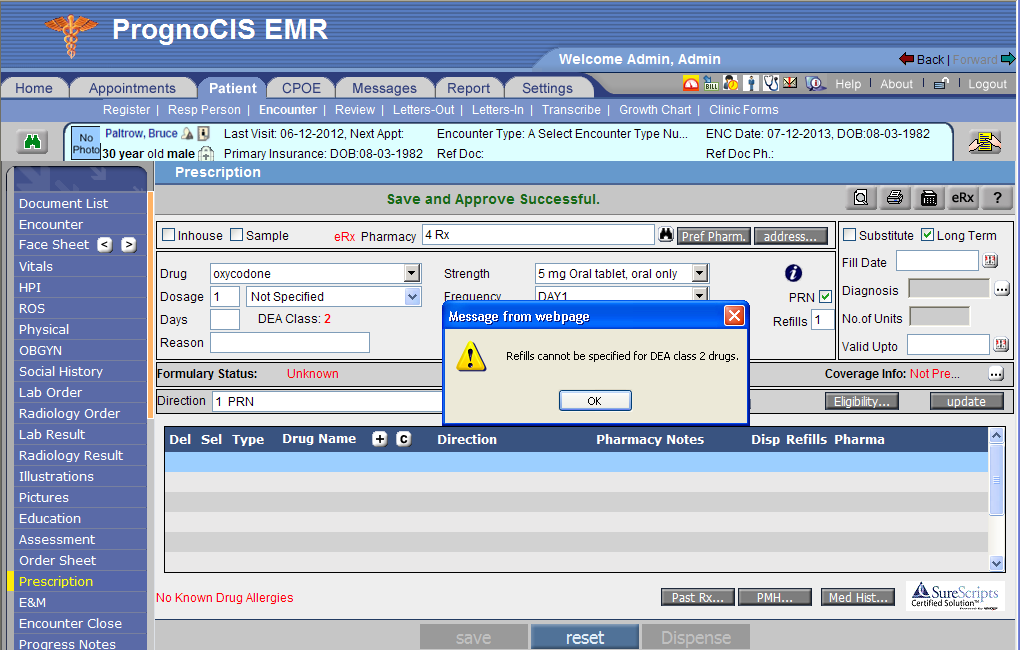Go to next Face Sheet with '>' arrow
The height and width of the screenshot is (650, 1020).
point(129,245)
